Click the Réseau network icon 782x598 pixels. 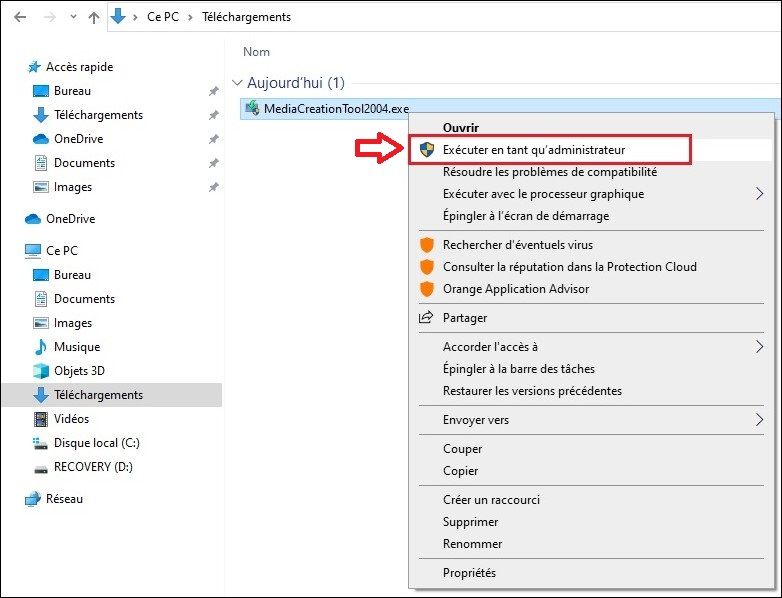[x=33, y=499]
